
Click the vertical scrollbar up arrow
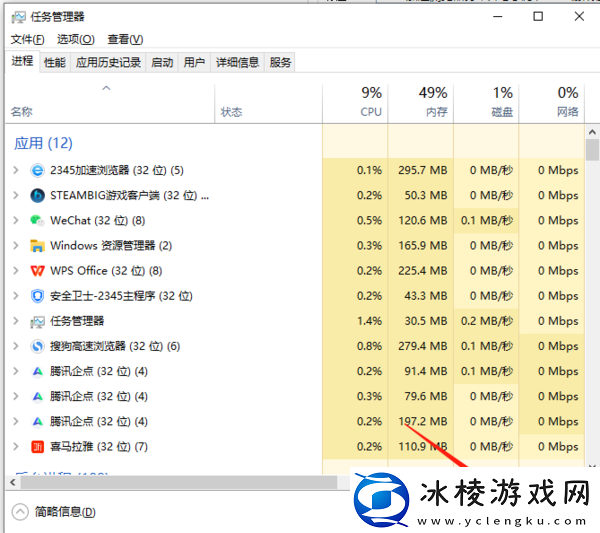592,132
